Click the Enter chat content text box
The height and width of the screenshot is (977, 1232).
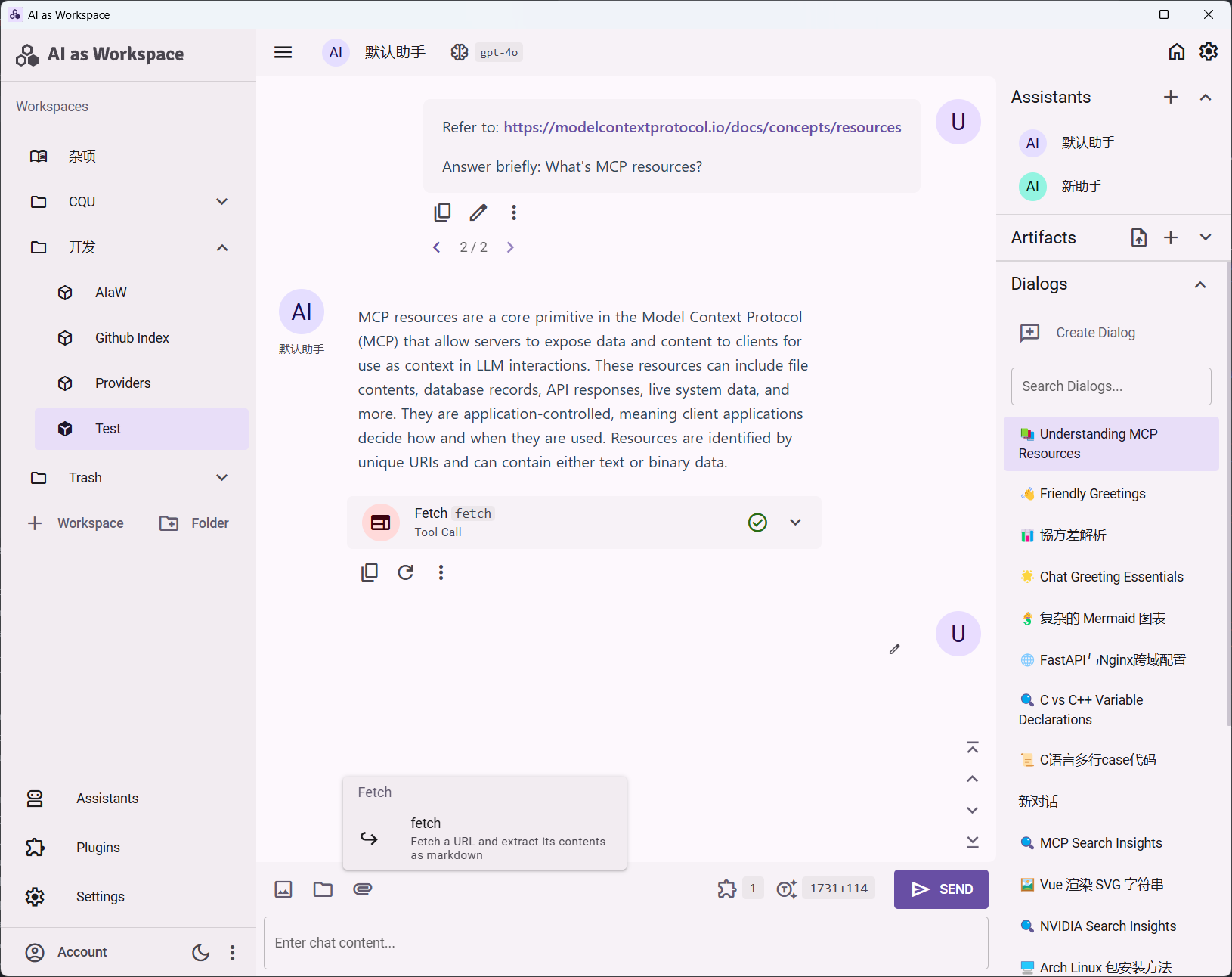pos(626,943)
